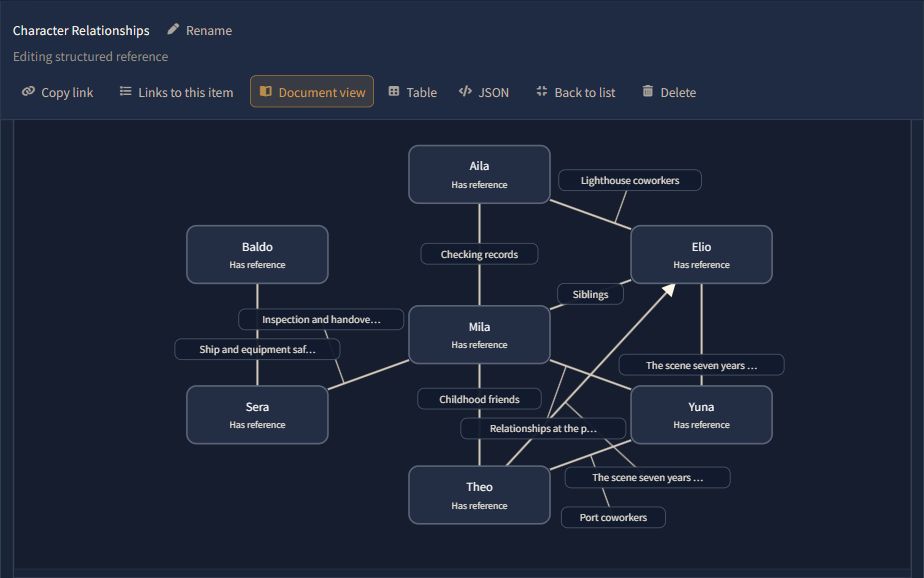The image size is (924, 578).
Task: Show Links to this item
Action: (176, 92)
